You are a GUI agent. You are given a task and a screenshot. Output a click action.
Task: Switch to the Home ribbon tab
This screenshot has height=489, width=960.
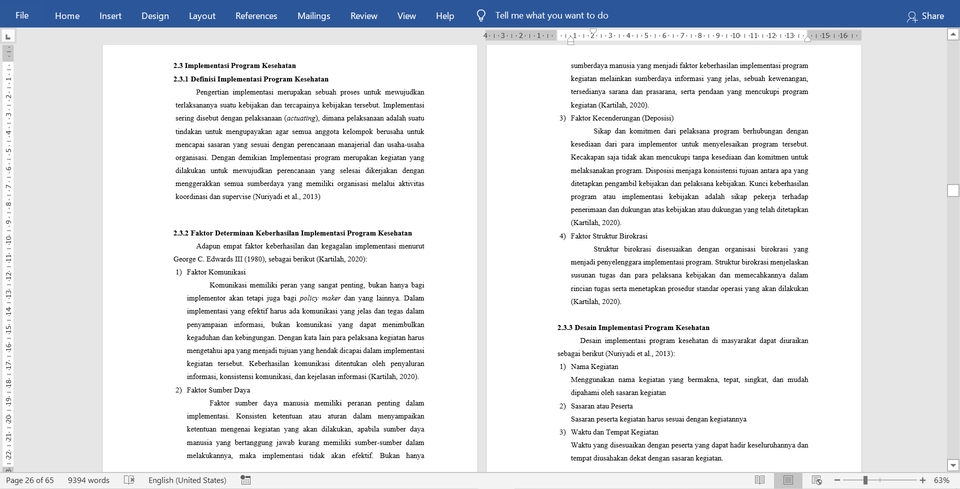67,16
